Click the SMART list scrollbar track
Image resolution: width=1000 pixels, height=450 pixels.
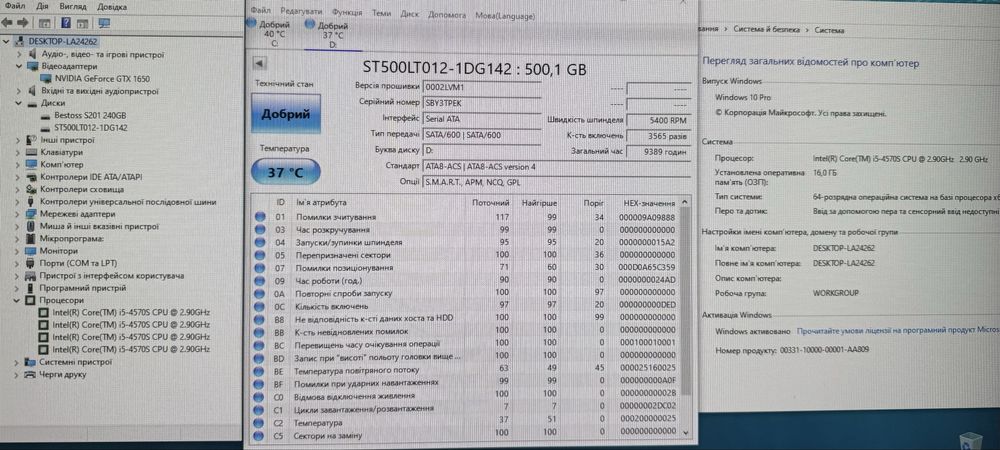(x=685, y=319)
